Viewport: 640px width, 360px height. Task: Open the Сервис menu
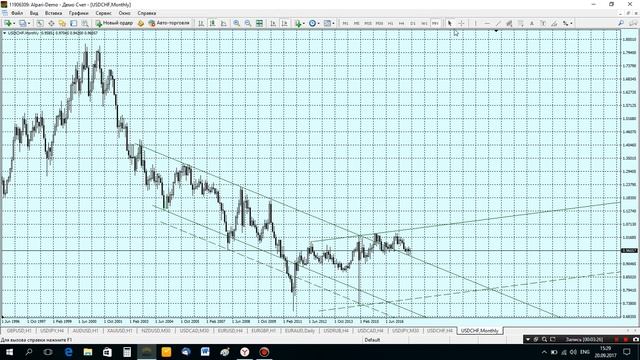(x=103, y=13)
